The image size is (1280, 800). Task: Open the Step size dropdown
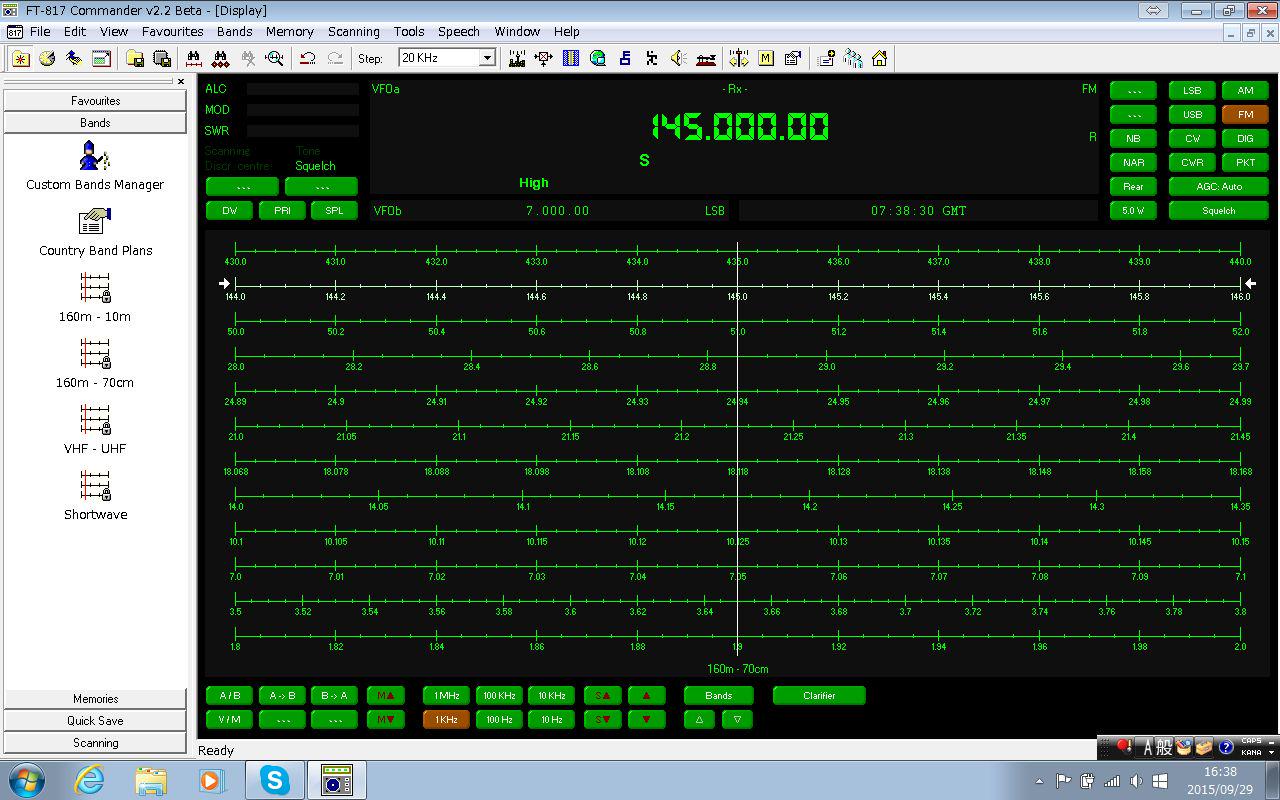click(487, 58)
